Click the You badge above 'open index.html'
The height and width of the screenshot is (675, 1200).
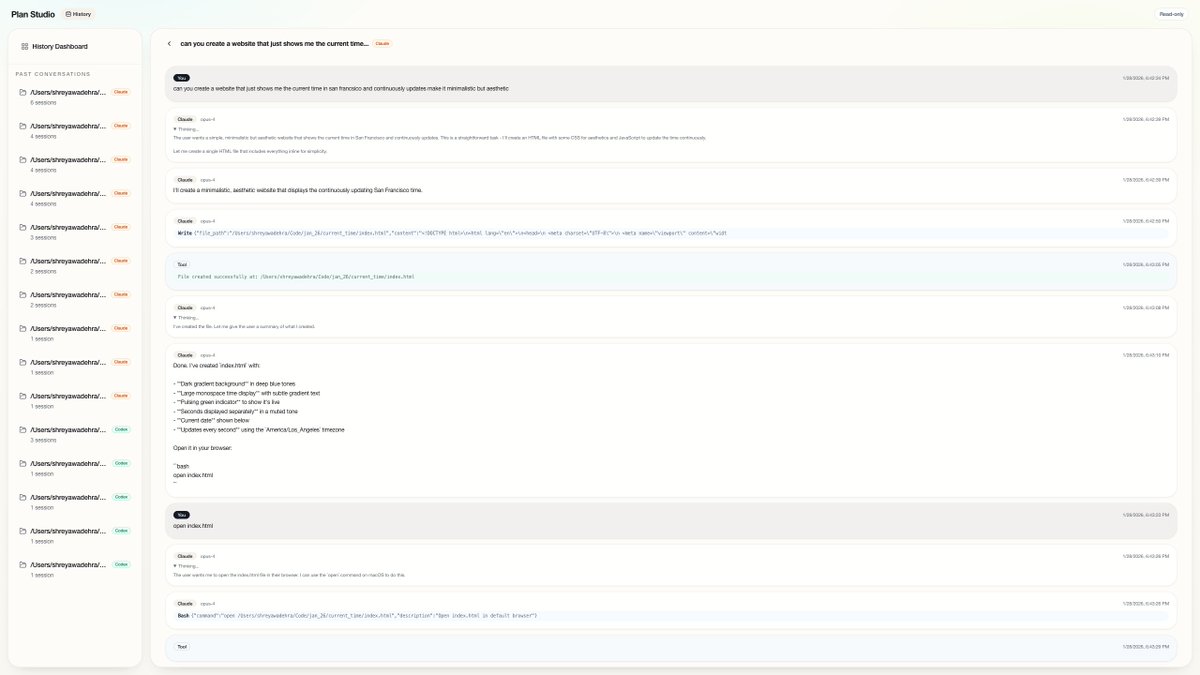181,515
